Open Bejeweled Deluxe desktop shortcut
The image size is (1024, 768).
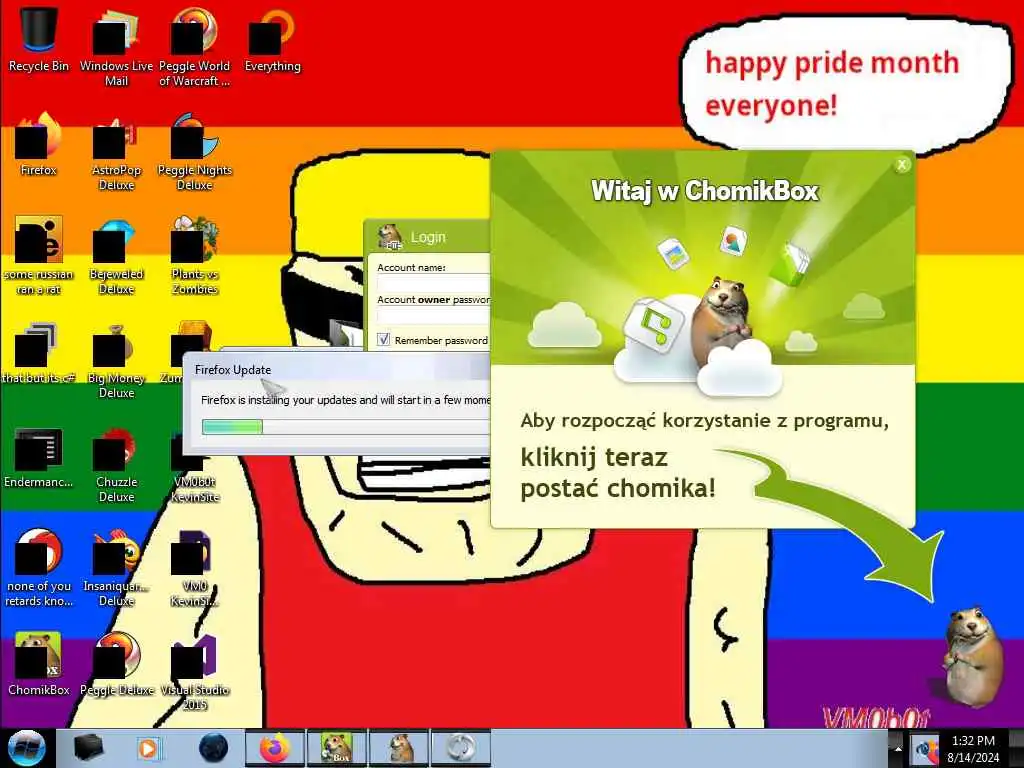click(116, 255)
